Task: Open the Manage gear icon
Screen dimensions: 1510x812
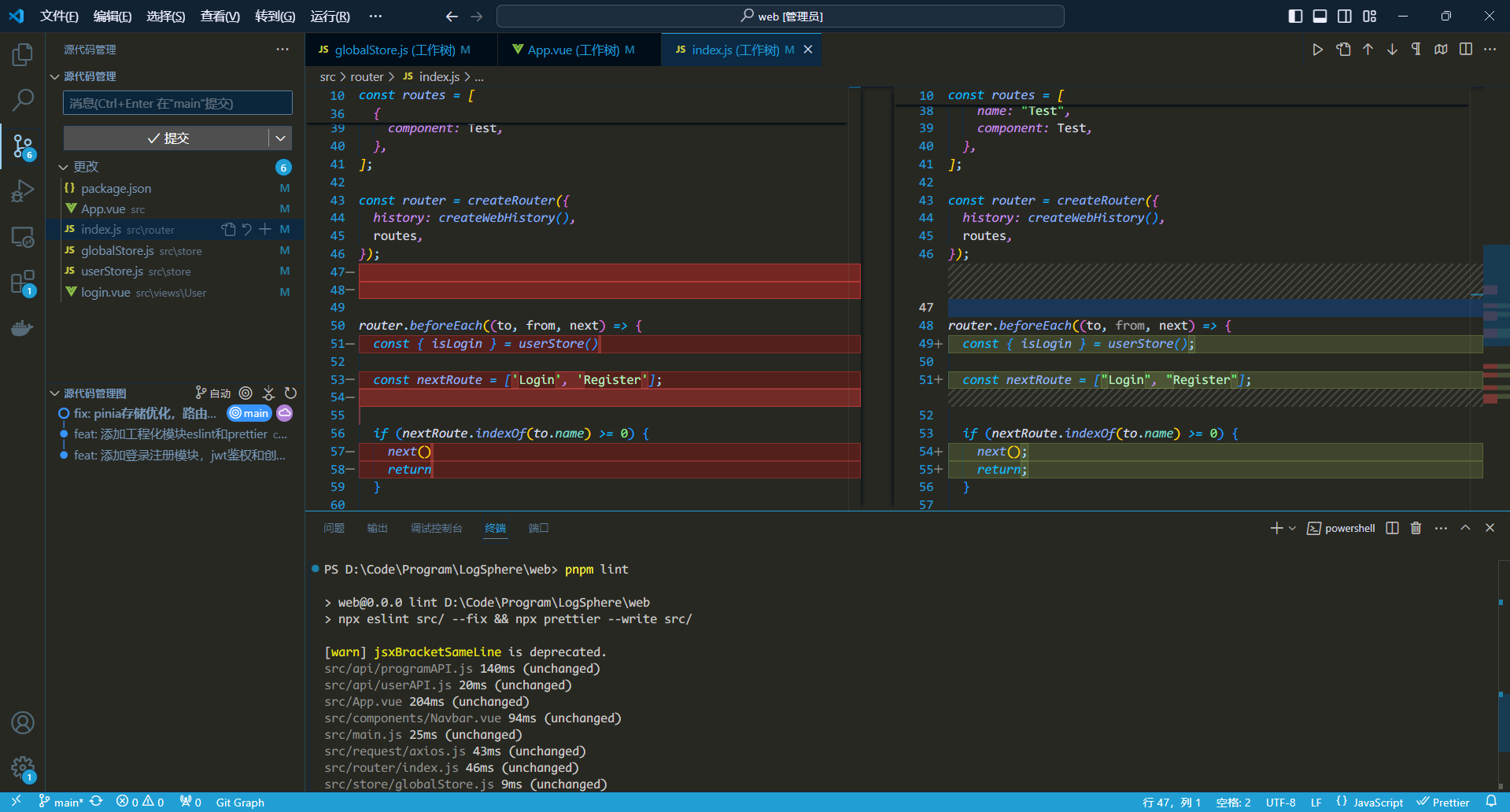Action: [23, 768]
